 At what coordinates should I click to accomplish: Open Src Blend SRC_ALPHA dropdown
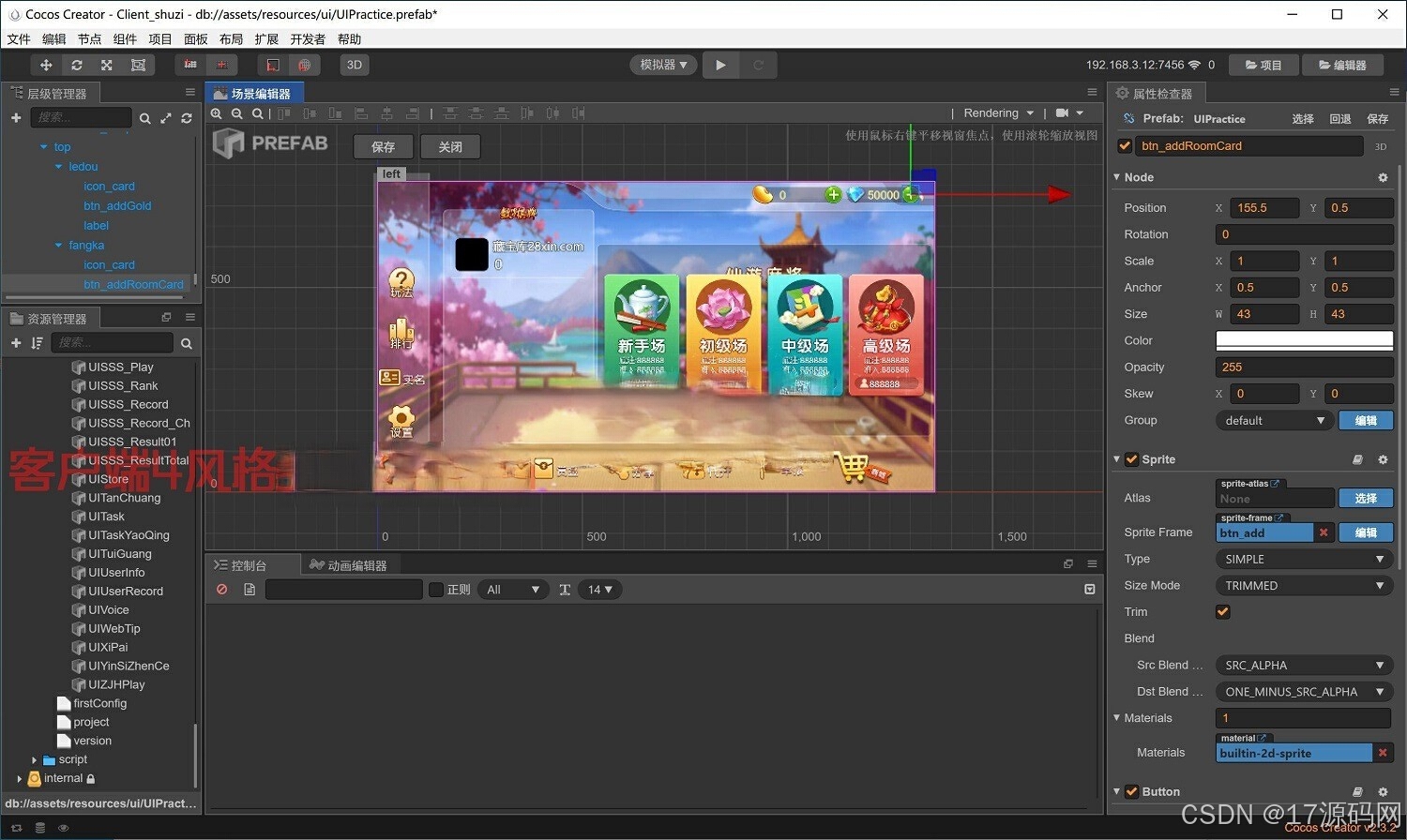pyautogui.click(x=1304, y=665)
